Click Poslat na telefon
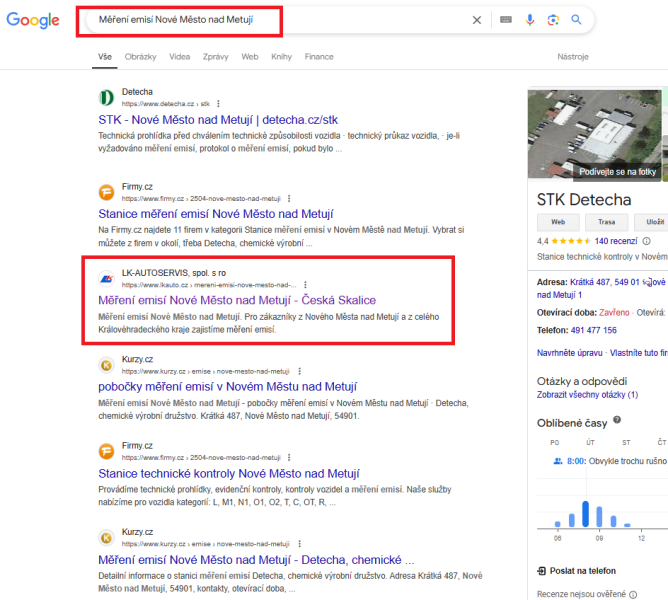Image resolution: width=668 pixels, height=600 pixels. tap(582, 571)
